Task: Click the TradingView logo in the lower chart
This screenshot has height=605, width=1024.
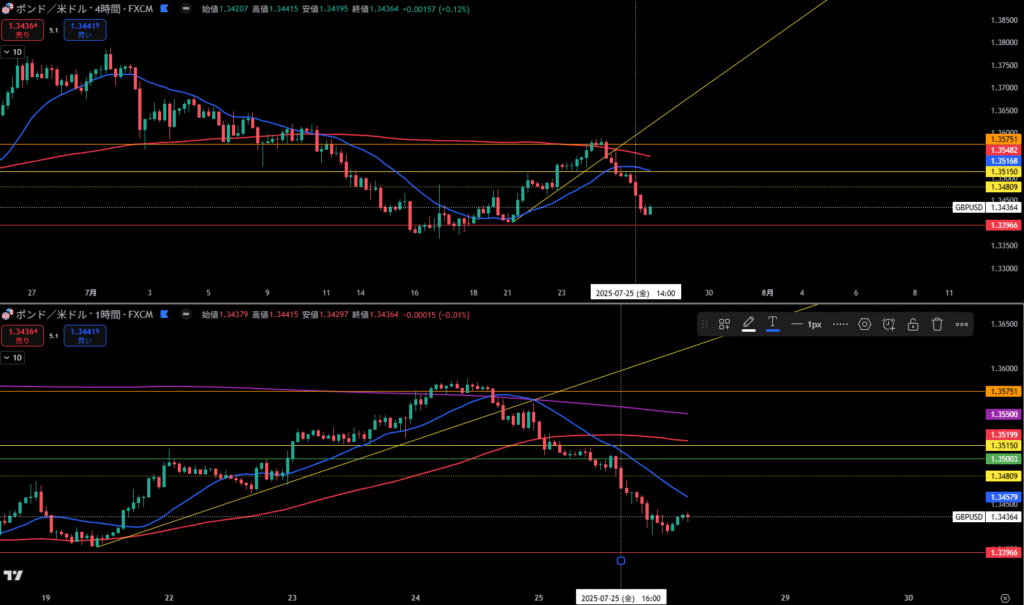Action: (x=13, y=576)
